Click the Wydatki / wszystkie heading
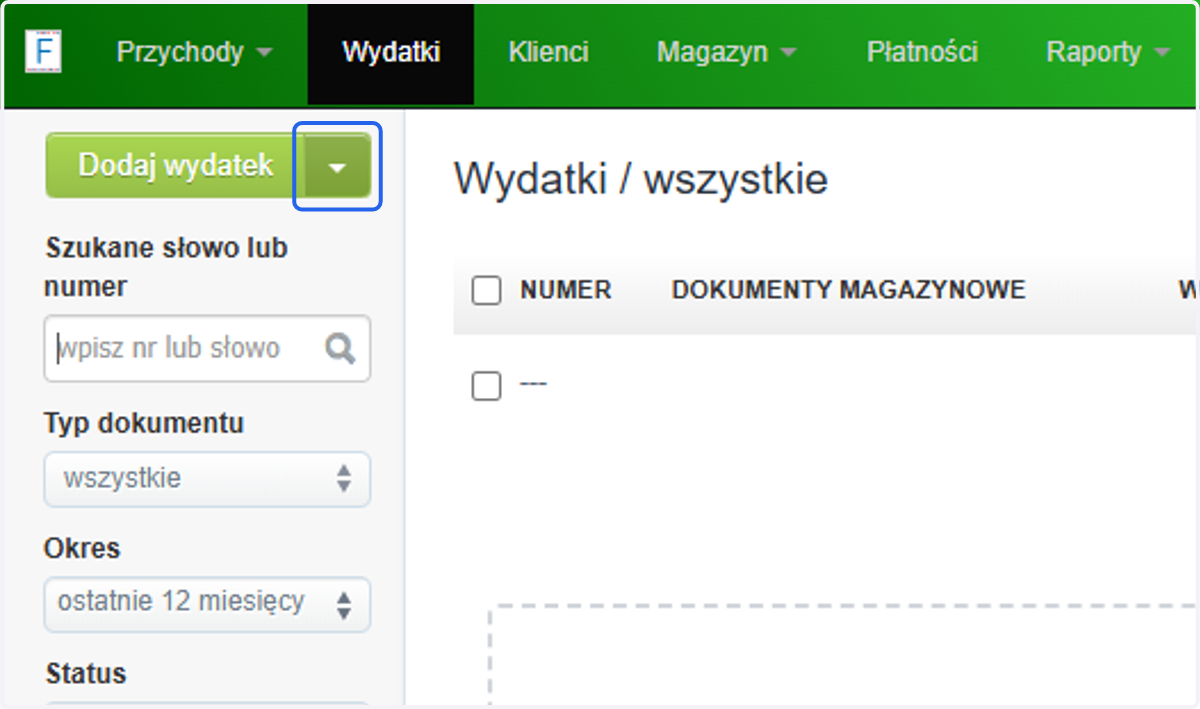 (641, 180)
